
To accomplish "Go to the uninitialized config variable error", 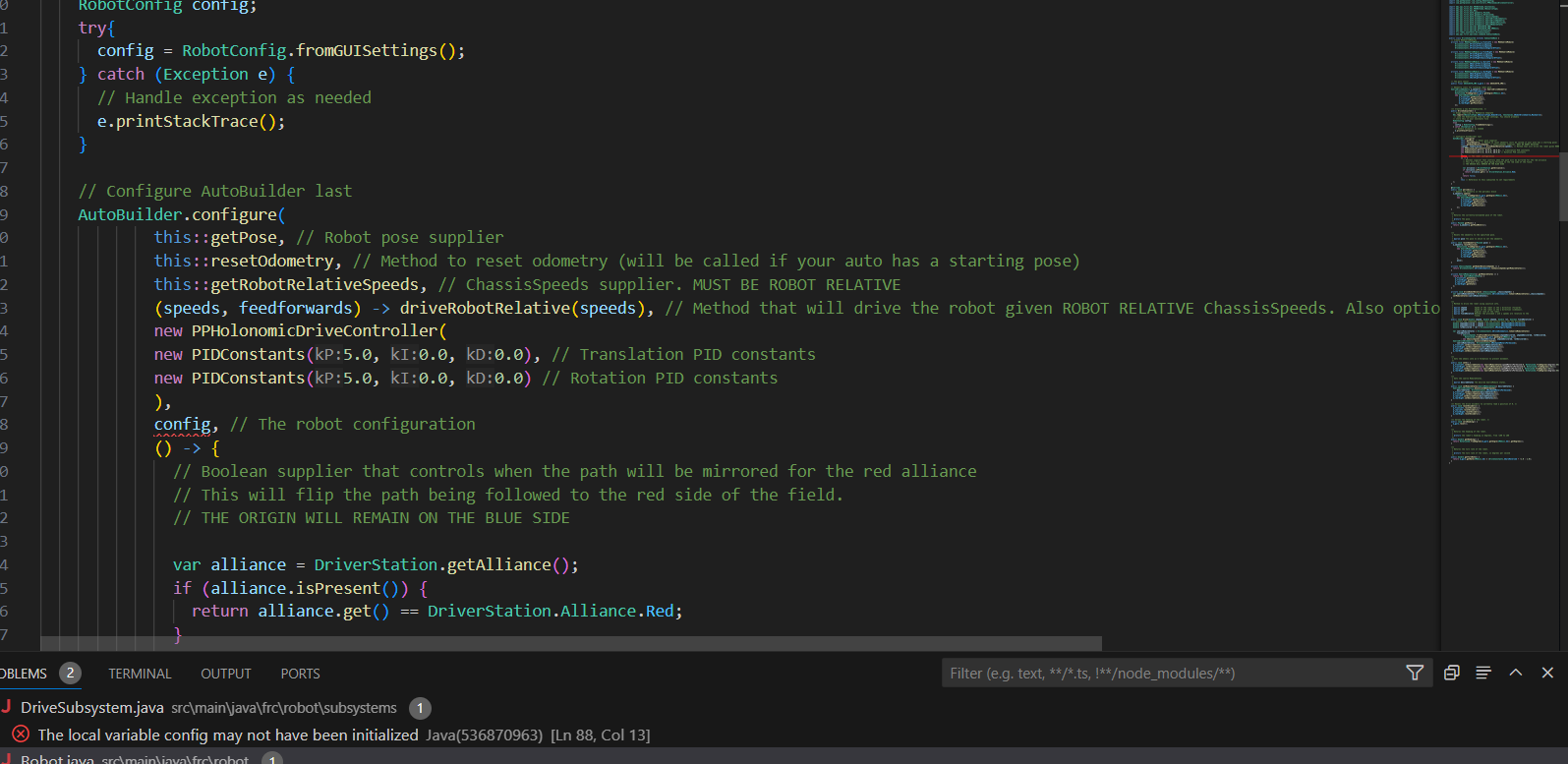I will point(228,735).
